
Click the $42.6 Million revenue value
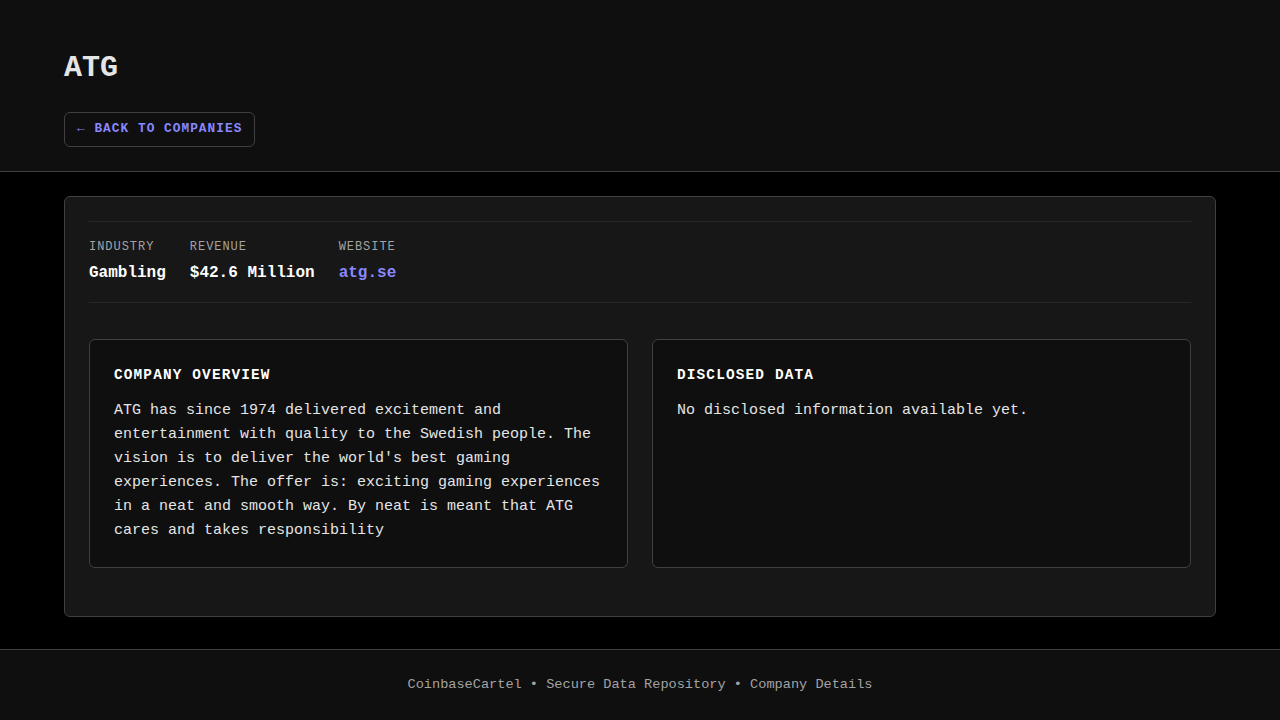pos(252,272)
